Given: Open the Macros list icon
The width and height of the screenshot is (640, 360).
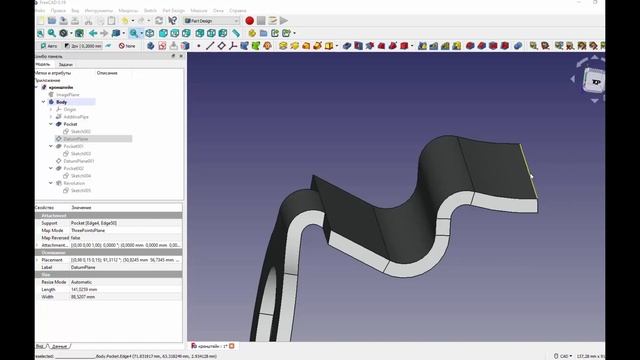Looking at the screenshot, I should (272, 20).
